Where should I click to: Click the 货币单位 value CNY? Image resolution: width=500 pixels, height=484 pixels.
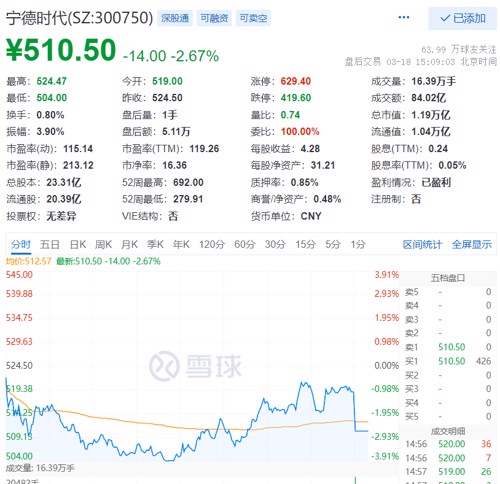click(x=311, y=216)
